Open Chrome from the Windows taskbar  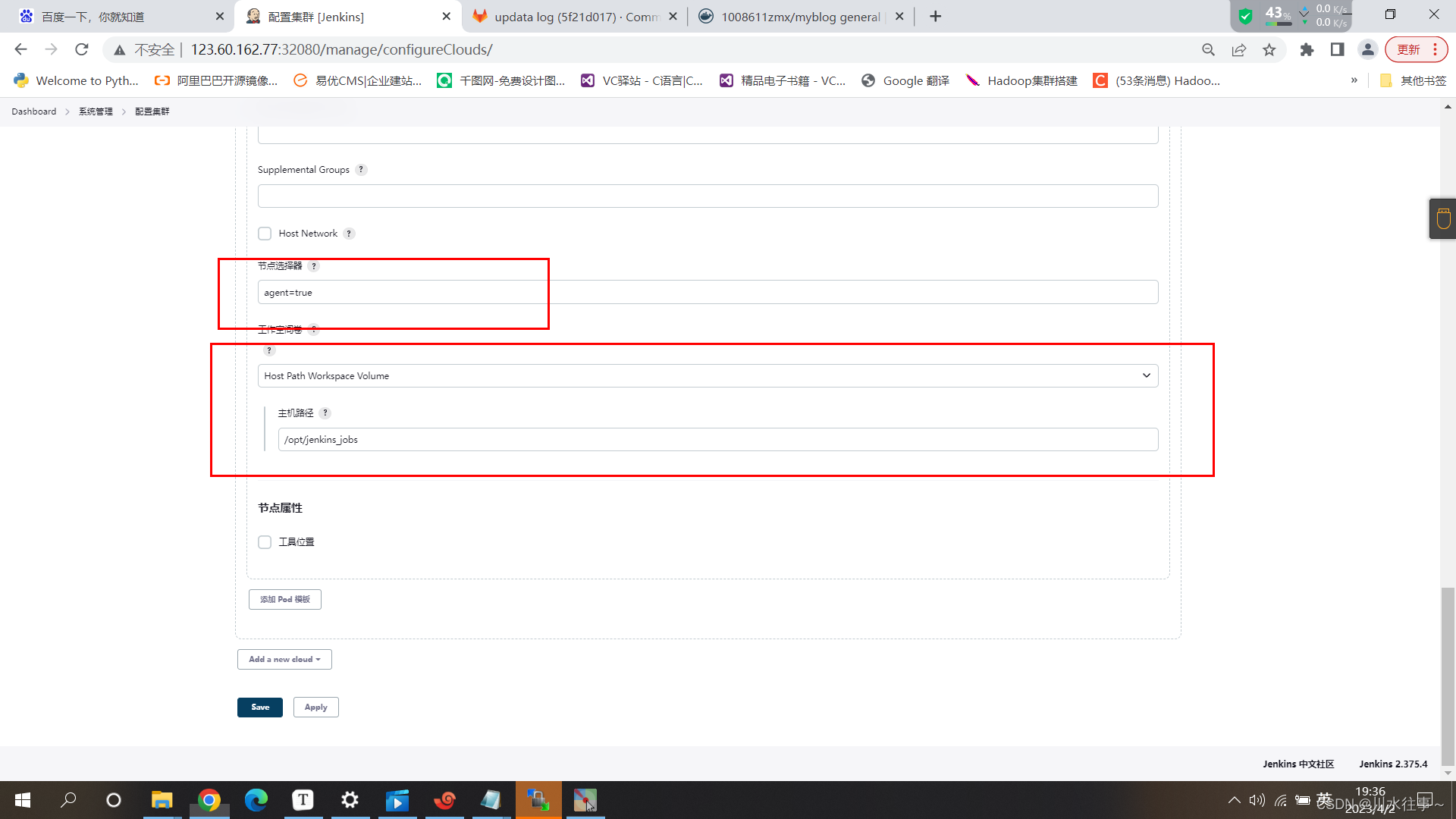tap(209, 800)
